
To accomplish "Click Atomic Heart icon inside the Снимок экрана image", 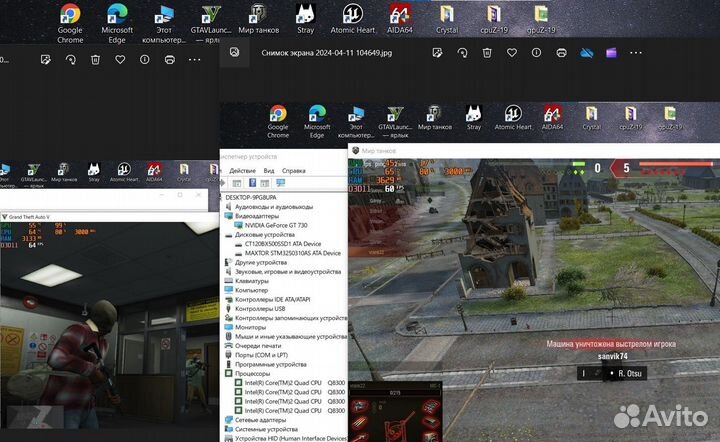I will point(513,118).
